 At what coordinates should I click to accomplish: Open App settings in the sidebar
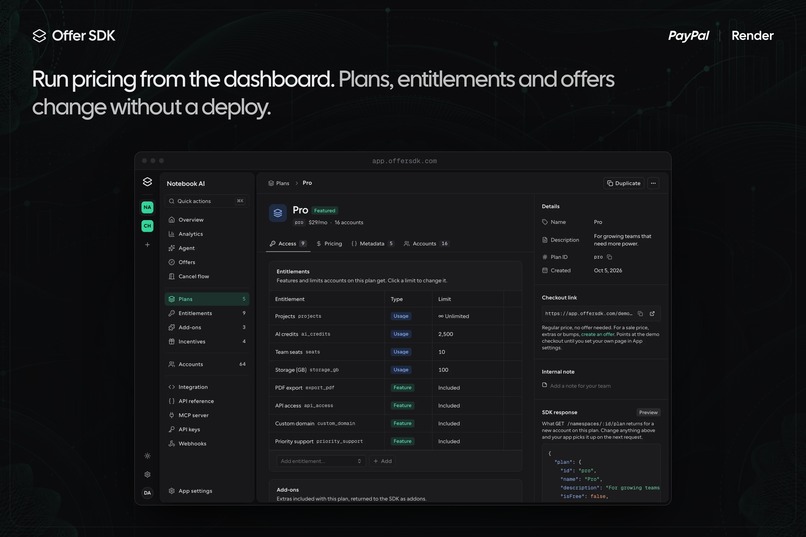[207, 491]
